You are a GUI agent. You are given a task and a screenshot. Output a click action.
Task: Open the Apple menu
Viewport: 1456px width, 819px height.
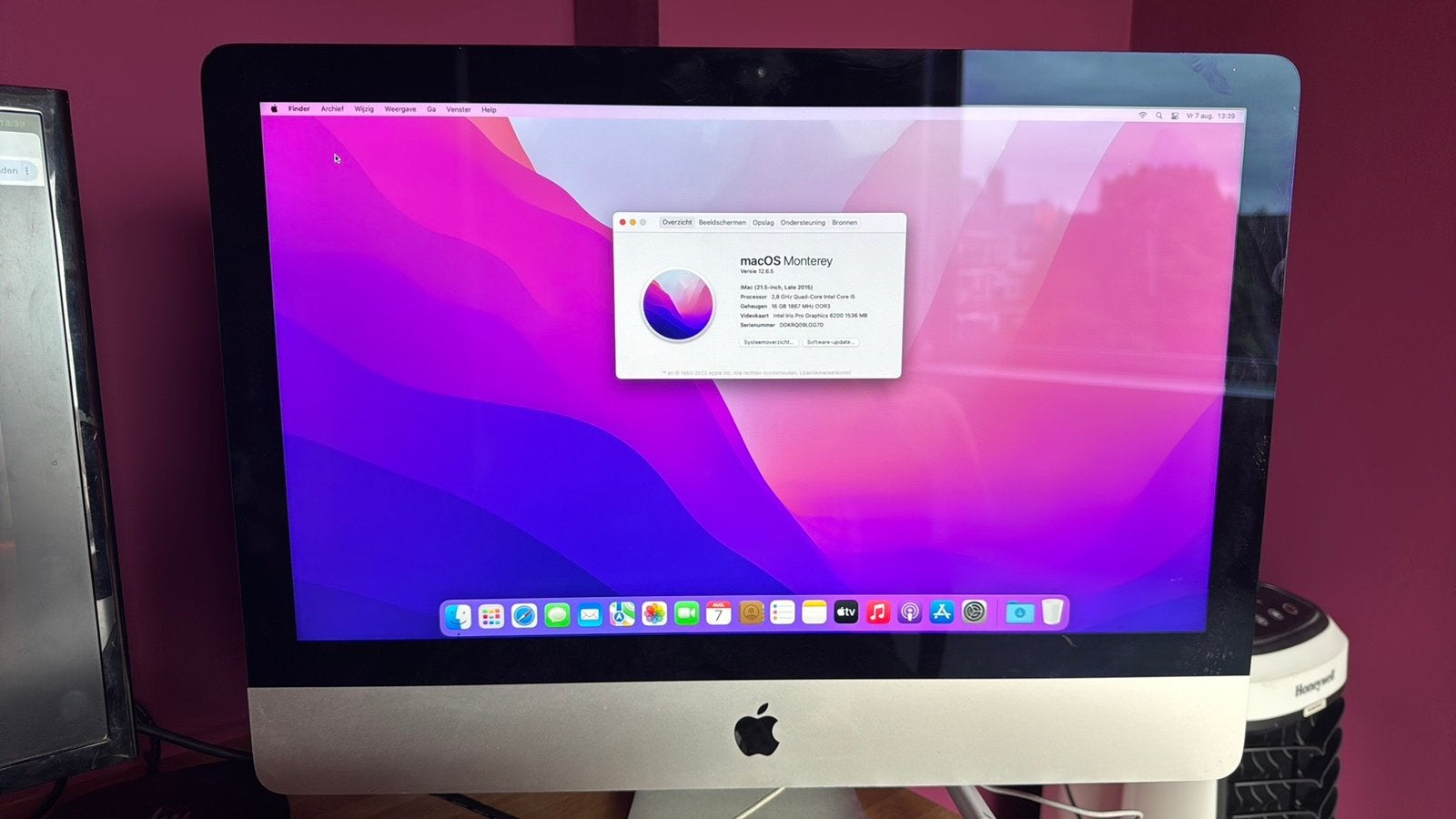274,108
